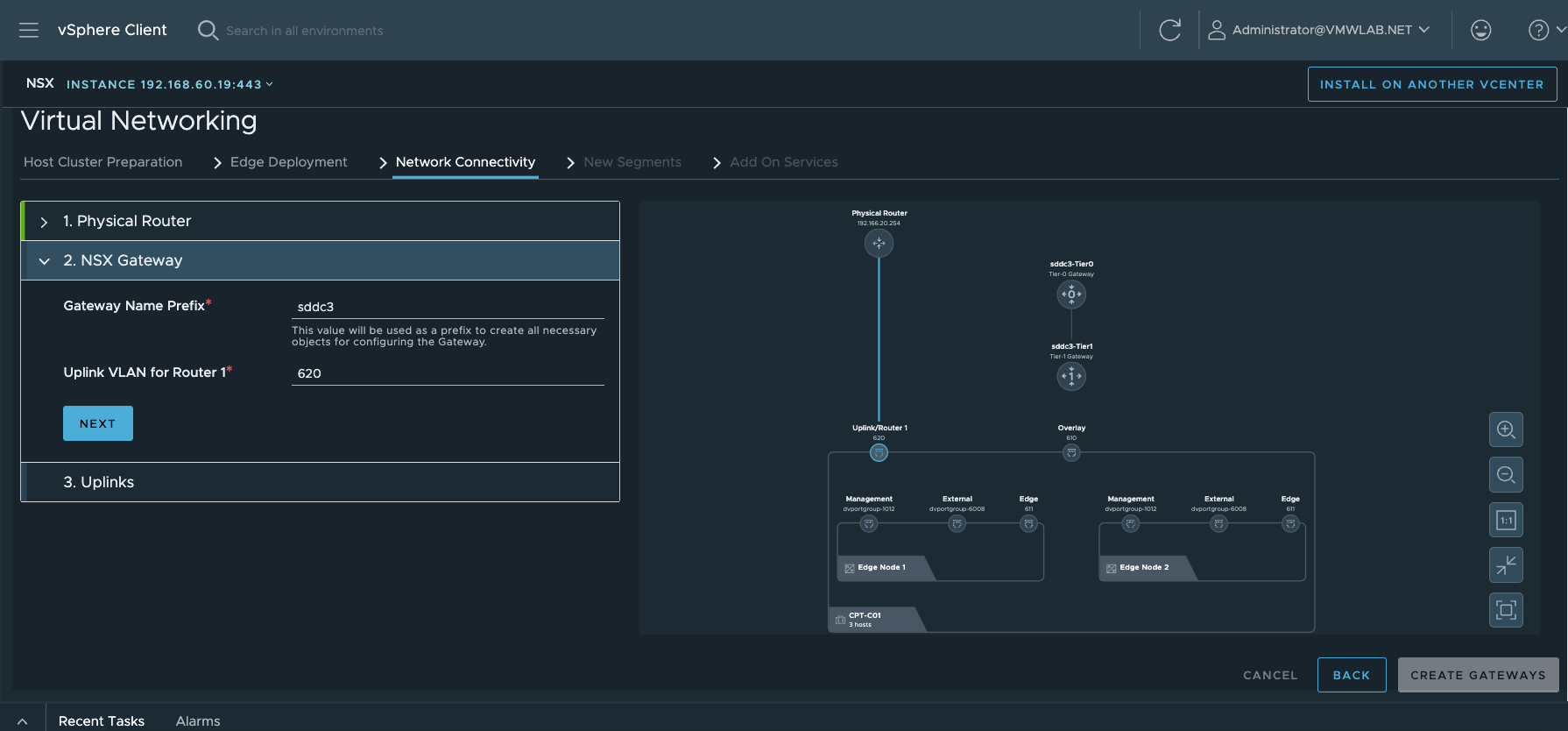Click the CPT-C01 cluster icon
Viewport: 1568px width, 731px height.
840,620
